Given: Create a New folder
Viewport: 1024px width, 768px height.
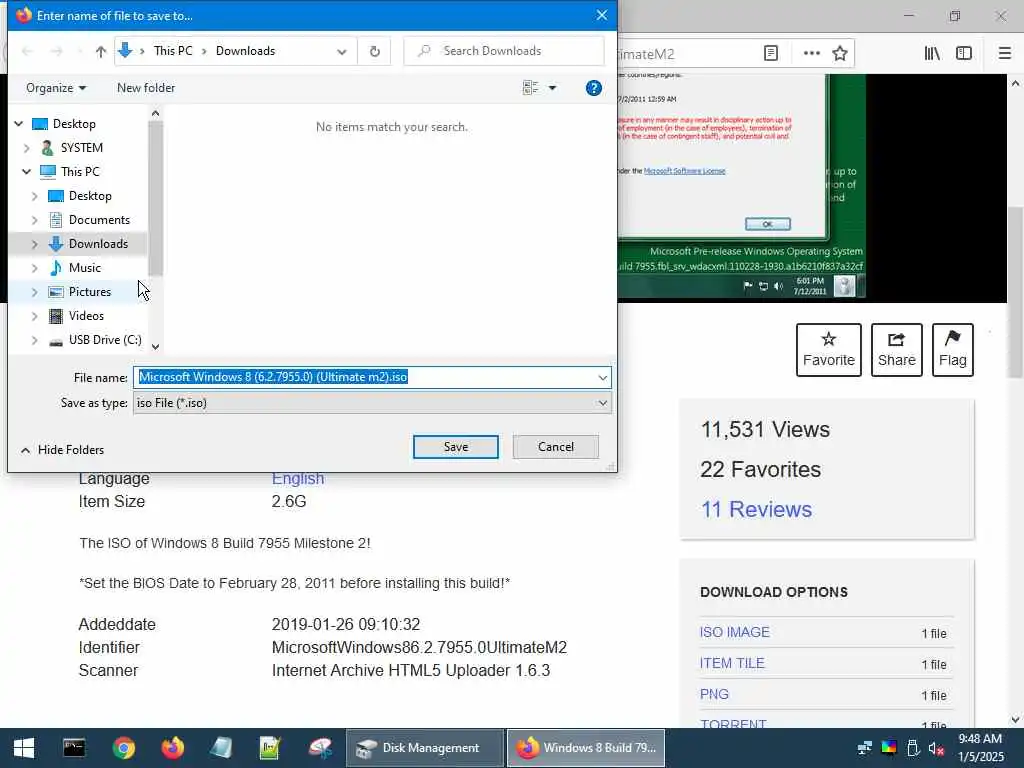Looking at the screenshot, I should [x=146, y=88].
